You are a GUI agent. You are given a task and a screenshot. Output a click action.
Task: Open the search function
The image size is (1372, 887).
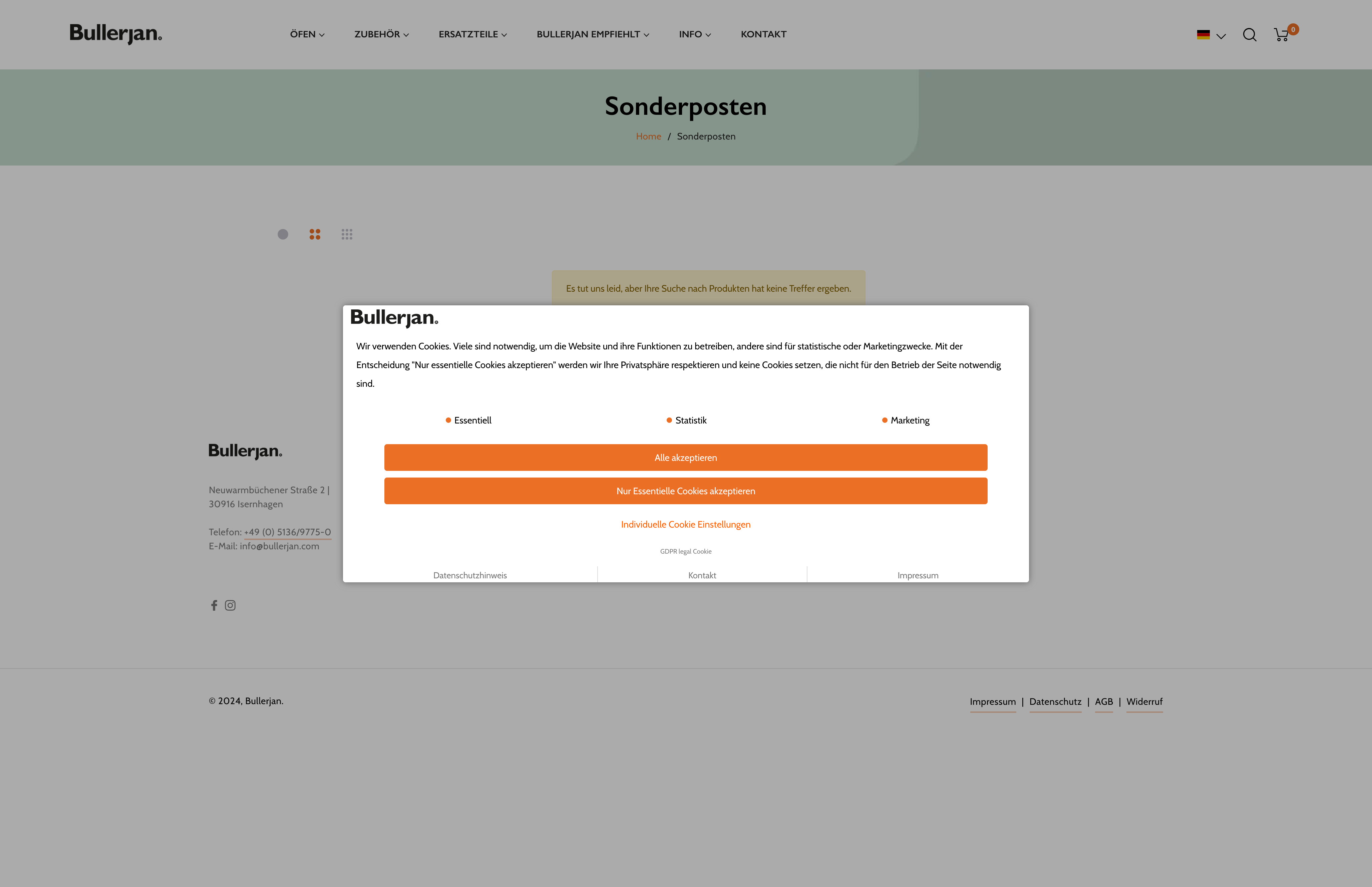1249,35
